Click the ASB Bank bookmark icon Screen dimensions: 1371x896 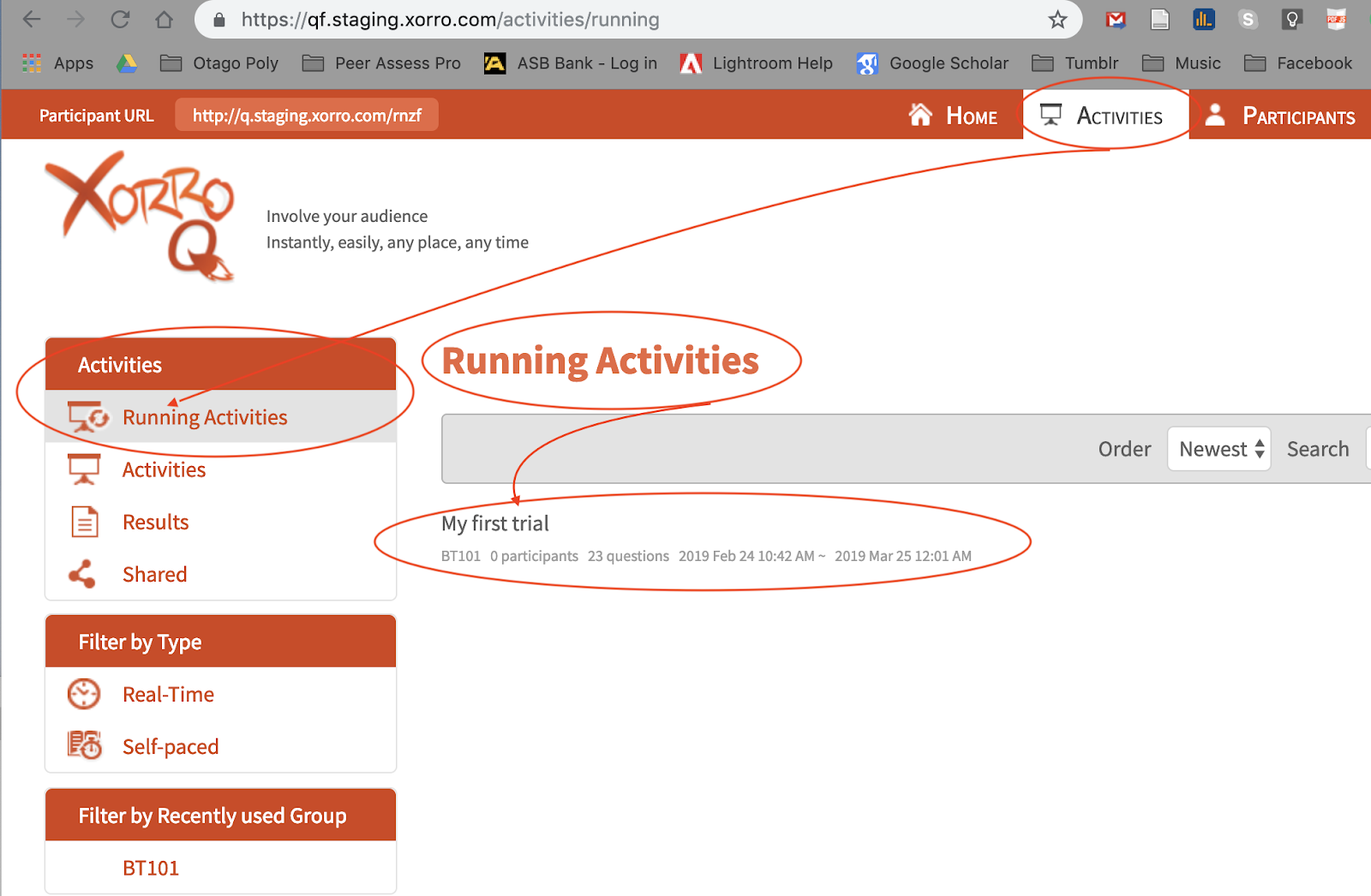pyautogui.click(x=494, y=63)
